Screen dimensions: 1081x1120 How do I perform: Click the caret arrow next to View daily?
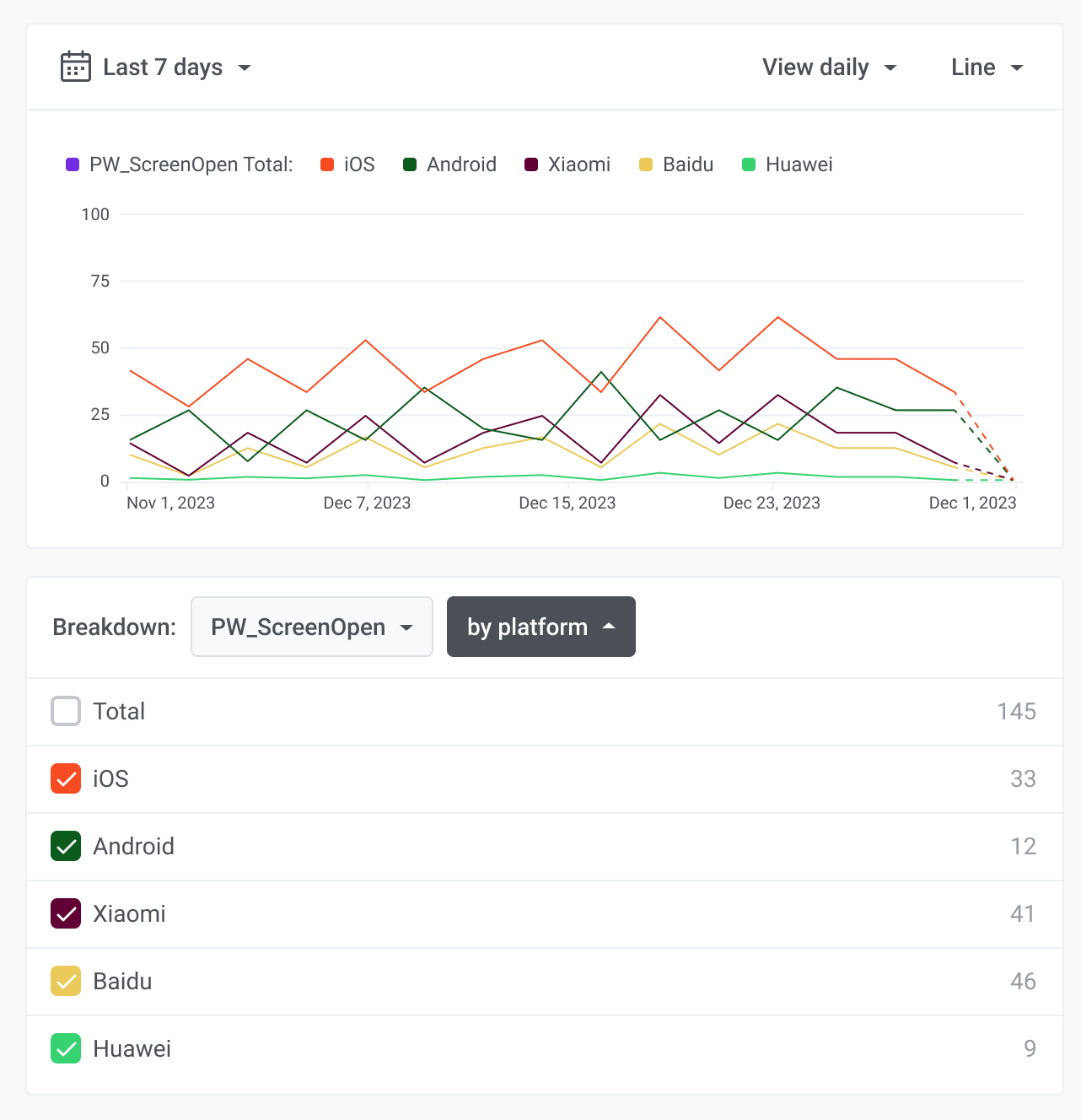click(x=890, y=67)
